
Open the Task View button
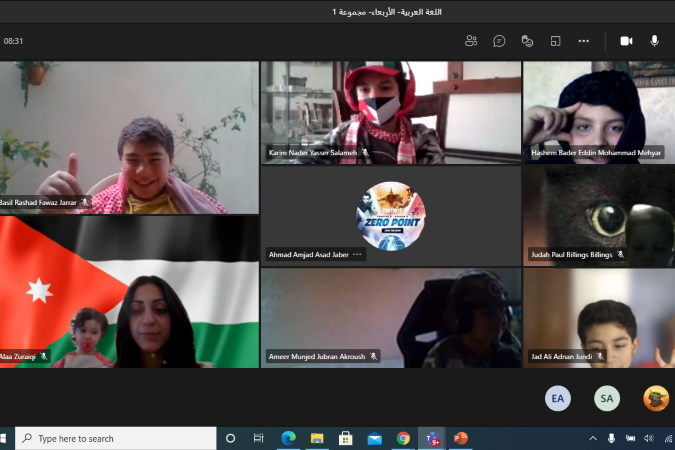click(x=259, y=438)
